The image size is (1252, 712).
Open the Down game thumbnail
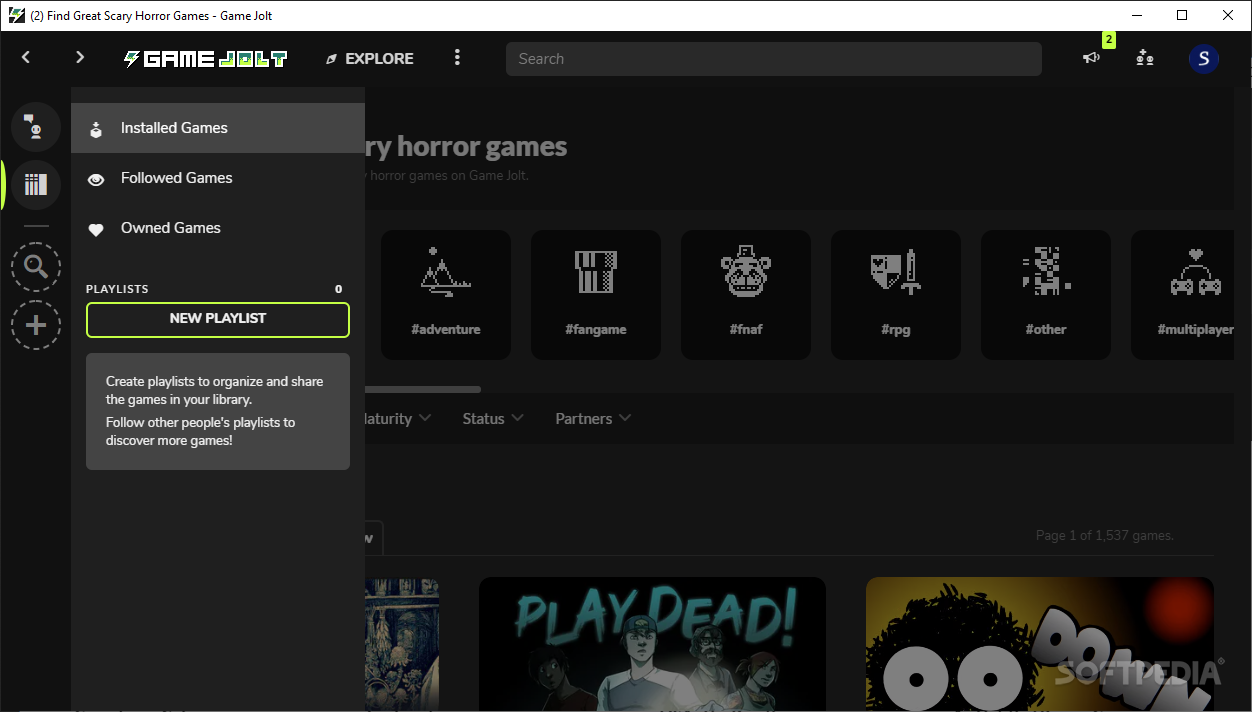pyautogui.click(x=1040, y=644)
